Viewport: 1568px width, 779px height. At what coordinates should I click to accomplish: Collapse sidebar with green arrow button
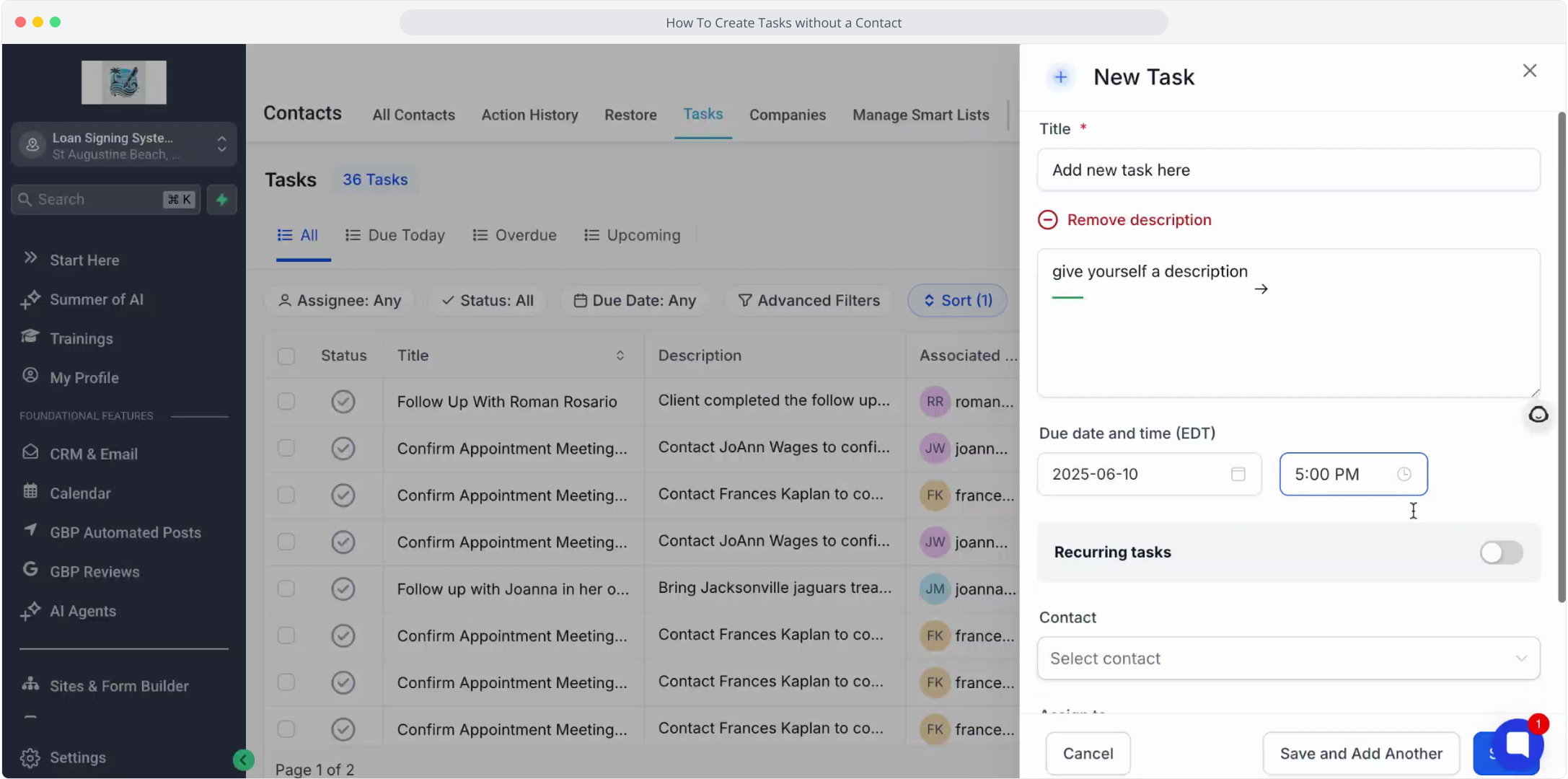(x=244, y=760)
